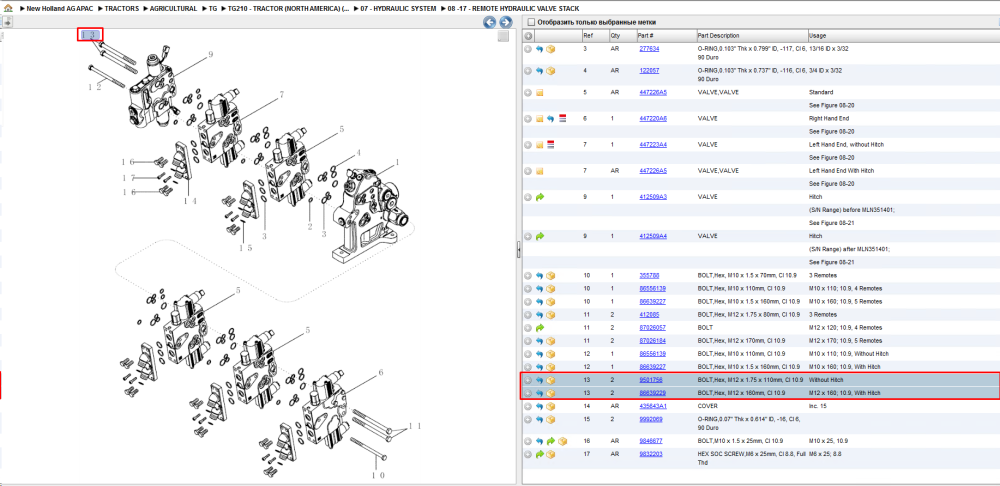
Task: Open part number link 87026184
Action: pyautogui.click(x=652, y=341)
